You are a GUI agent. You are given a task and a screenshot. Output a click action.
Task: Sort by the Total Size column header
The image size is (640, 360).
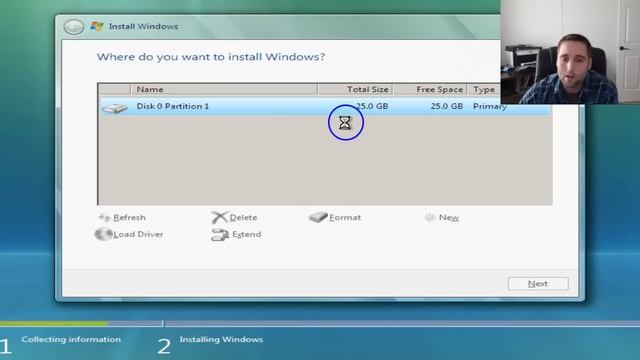[355, 89]
